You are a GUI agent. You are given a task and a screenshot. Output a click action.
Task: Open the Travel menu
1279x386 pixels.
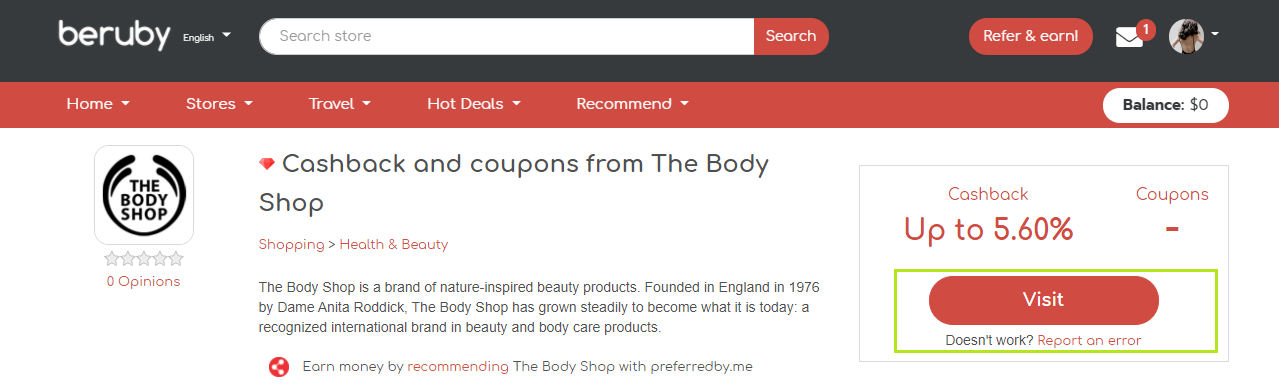[340, 104]
